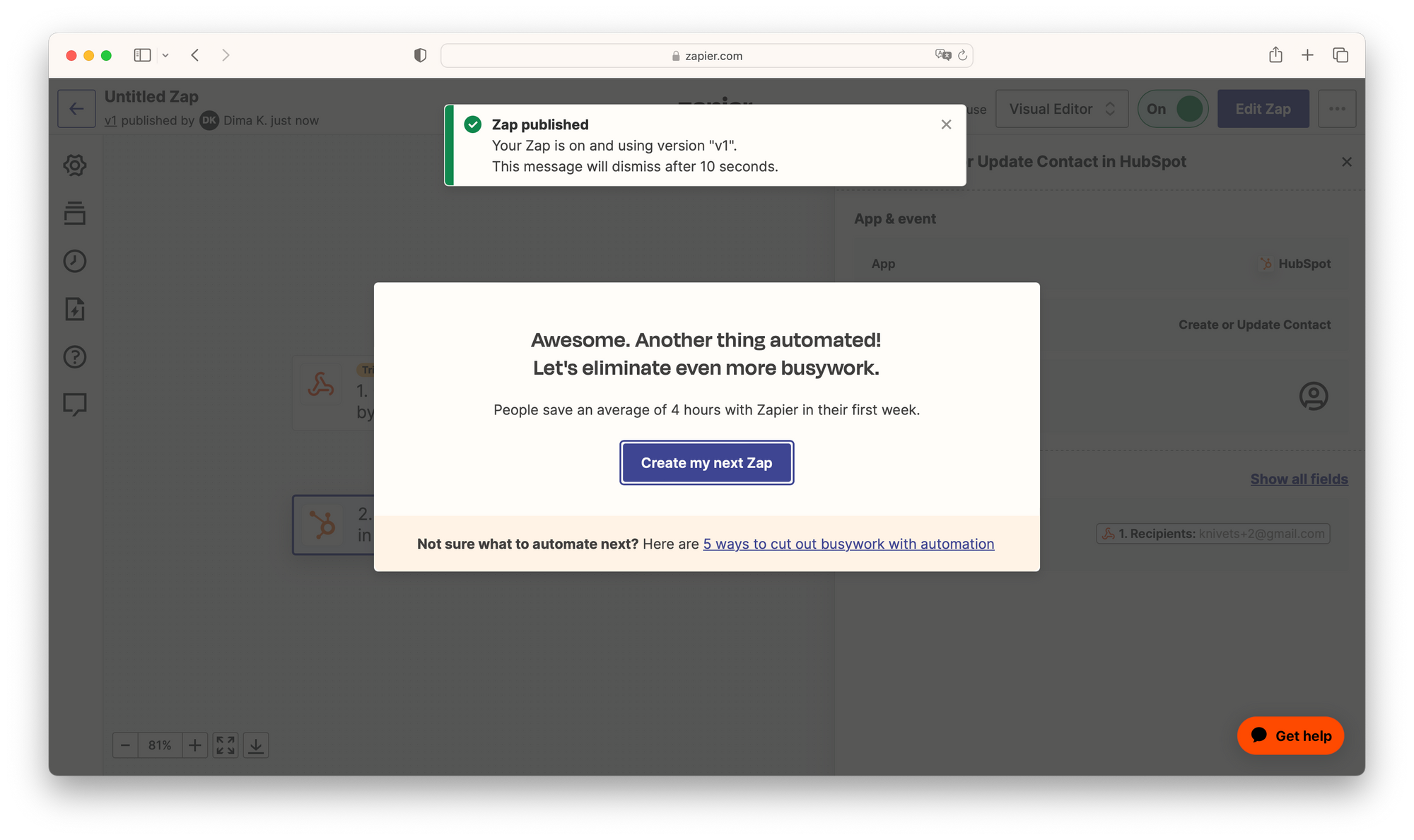Click the Edit Zap button

tap(1263, 109)
